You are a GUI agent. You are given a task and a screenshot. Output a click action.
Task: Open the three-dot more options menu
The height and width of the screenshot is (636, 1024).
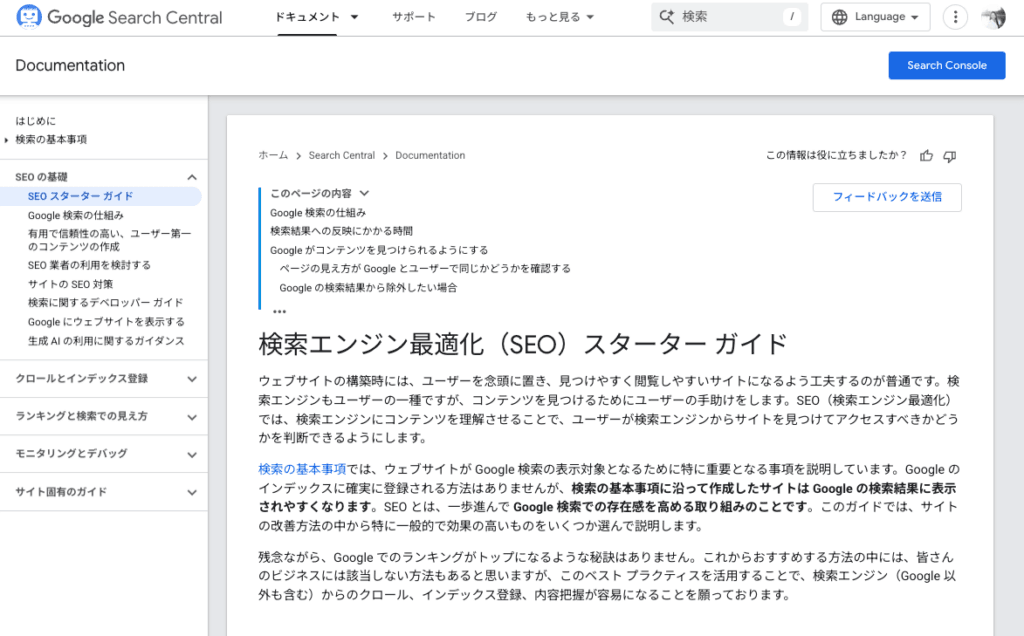955,17
